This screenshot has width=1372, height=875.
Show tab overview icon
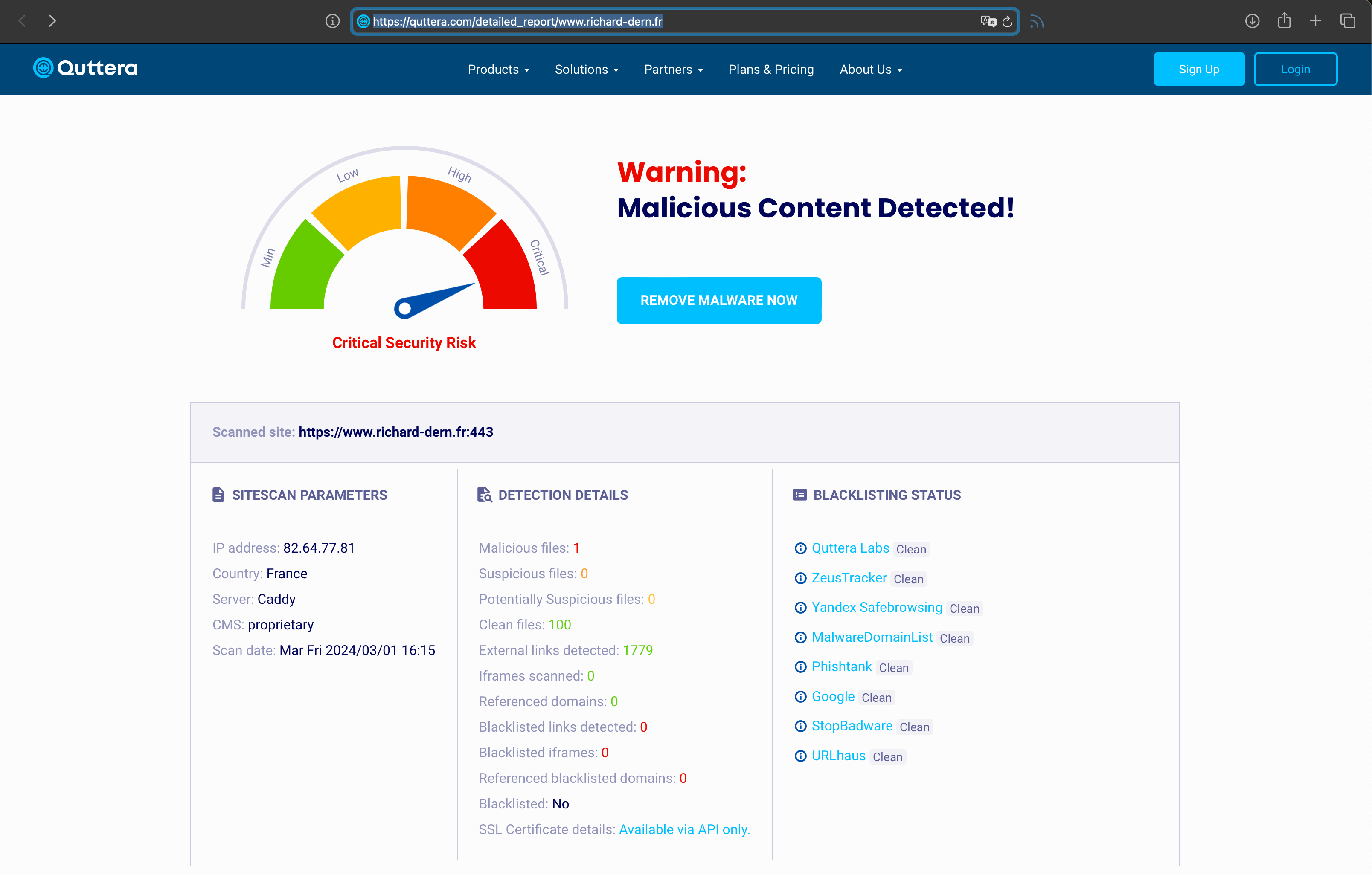(1348, 22)
